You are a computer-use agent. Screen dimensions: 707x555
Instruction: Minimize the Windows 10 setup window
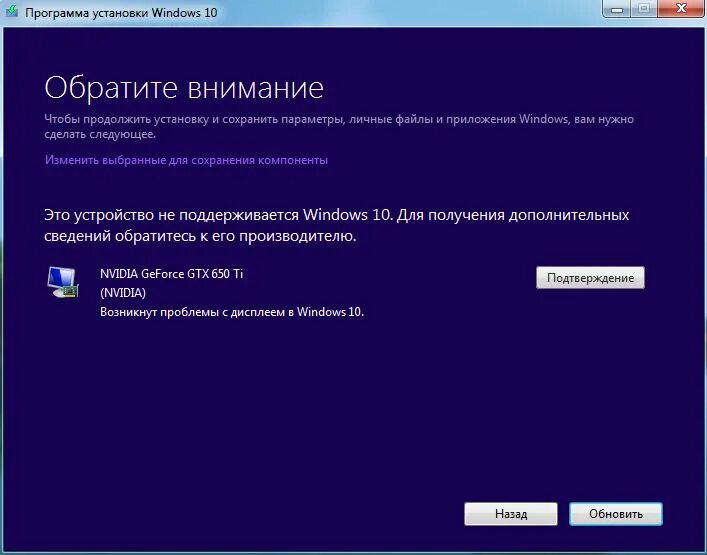(x=617, y=9)
